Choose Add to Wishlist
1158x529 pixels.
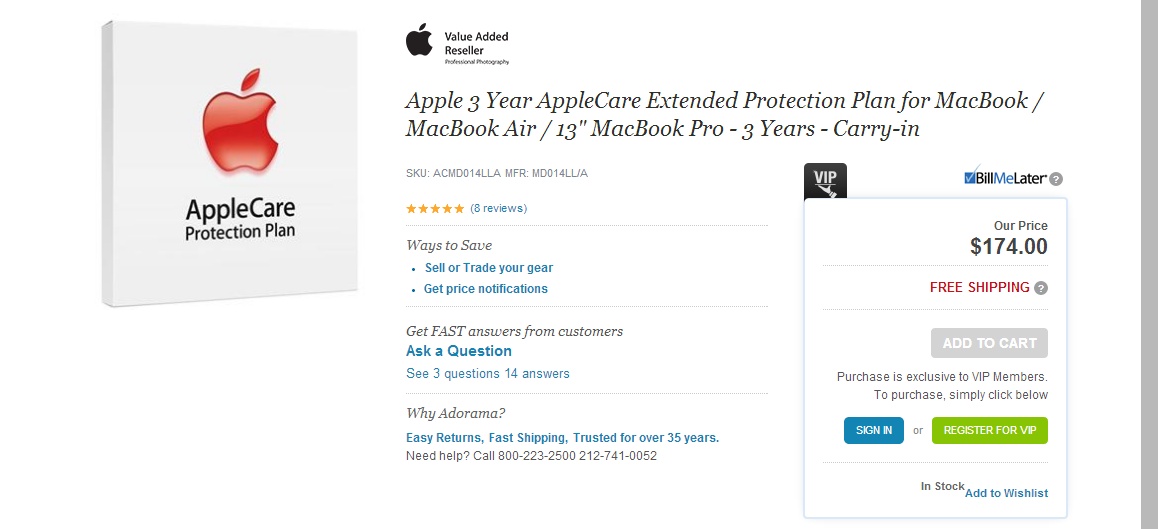(x=1006, y=493)
